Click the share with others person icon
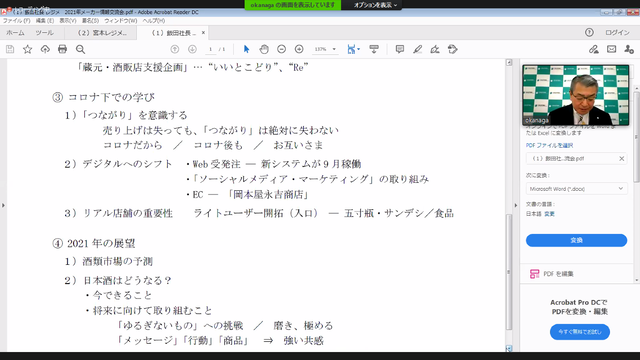This screenshot has height=360, width=640. pos(629,49)
